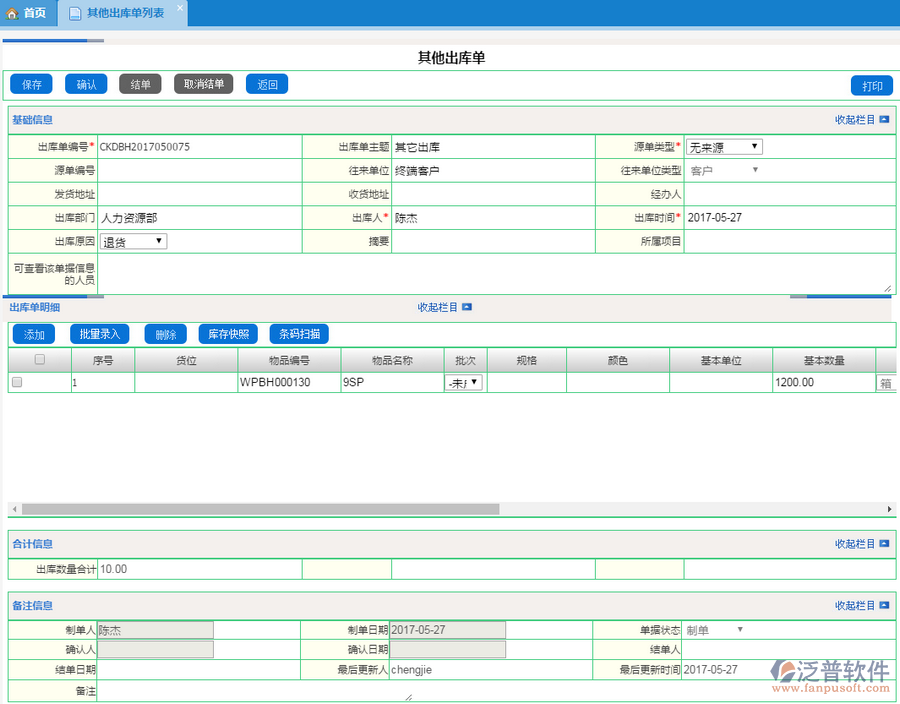The height and width of the screenshot is (704, 900).
Task: Collapse 出库单明细 section via arrow icon
Action: tap(466, 307)
